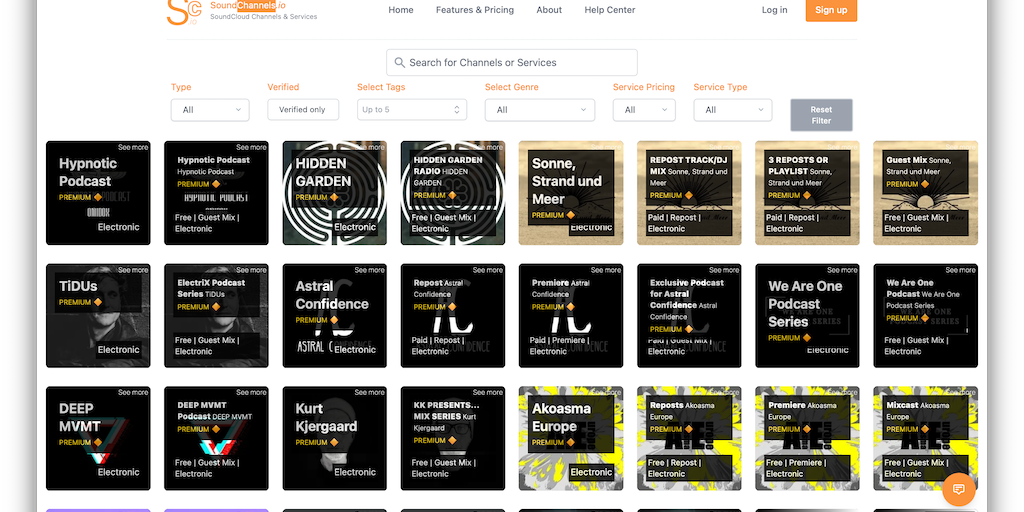Image resolution: width=1024 pixels, height=512 pixels.
Task: Click the premium diamond icon on the HIDDEN GARDEN channel card
Action: pyautogui.click(x=334, y=197)
